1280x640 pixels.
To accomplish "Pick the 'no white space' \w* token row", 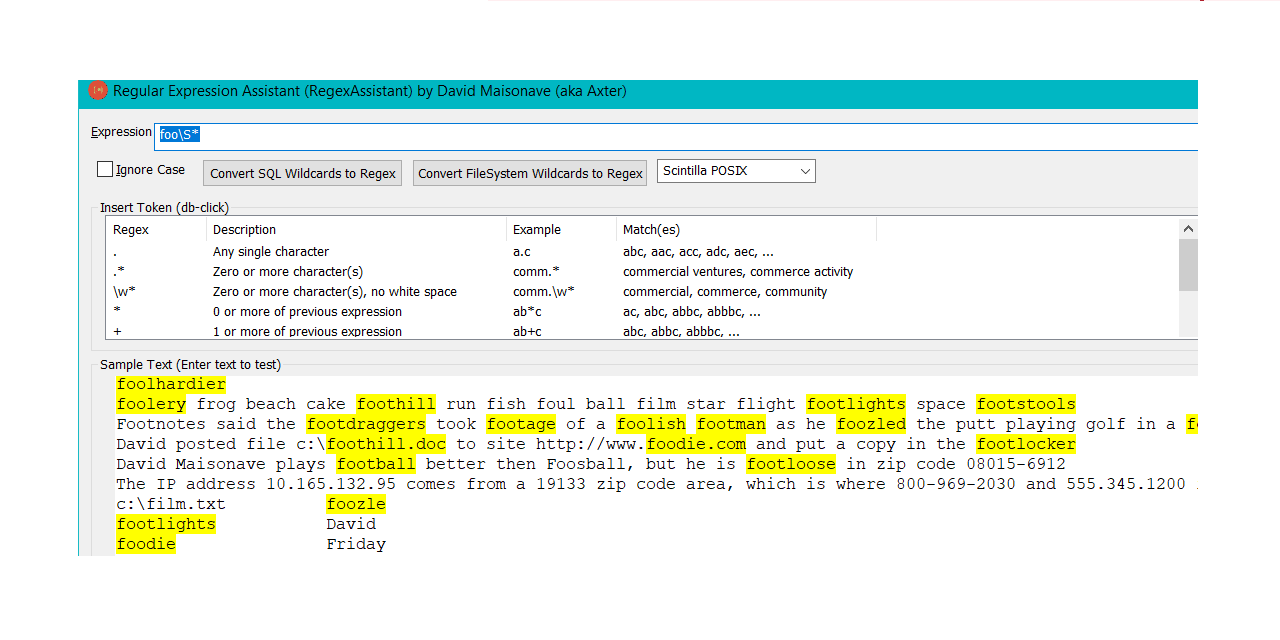I will (x=334, y=292).
